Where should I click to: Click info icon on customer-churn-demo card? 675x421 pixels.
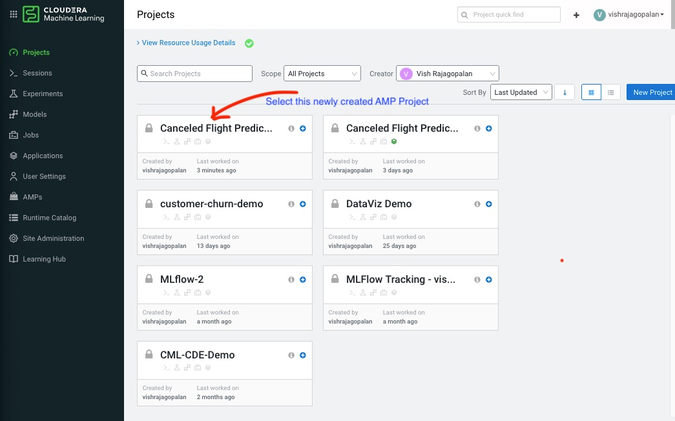click(x=291, y=204)
